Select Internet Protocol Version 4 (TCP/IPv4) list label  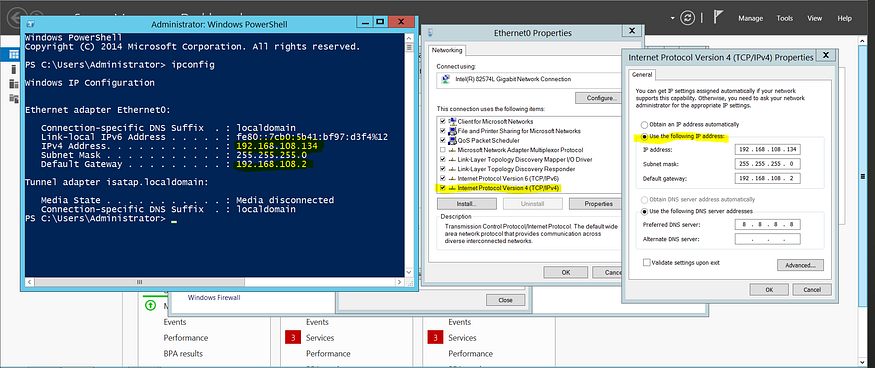508,188
